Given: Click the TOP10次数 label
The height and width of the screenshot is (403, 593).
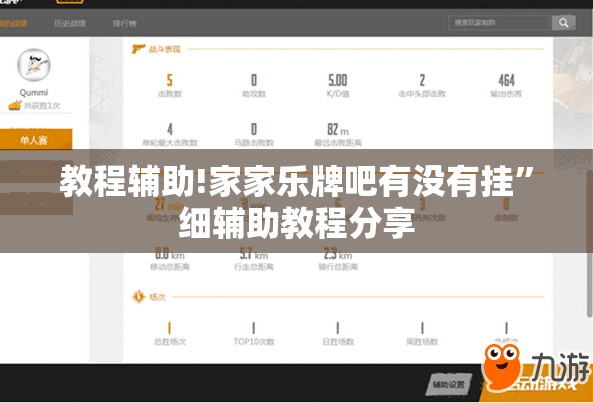Looking at the screenshot, I should 254,342.
